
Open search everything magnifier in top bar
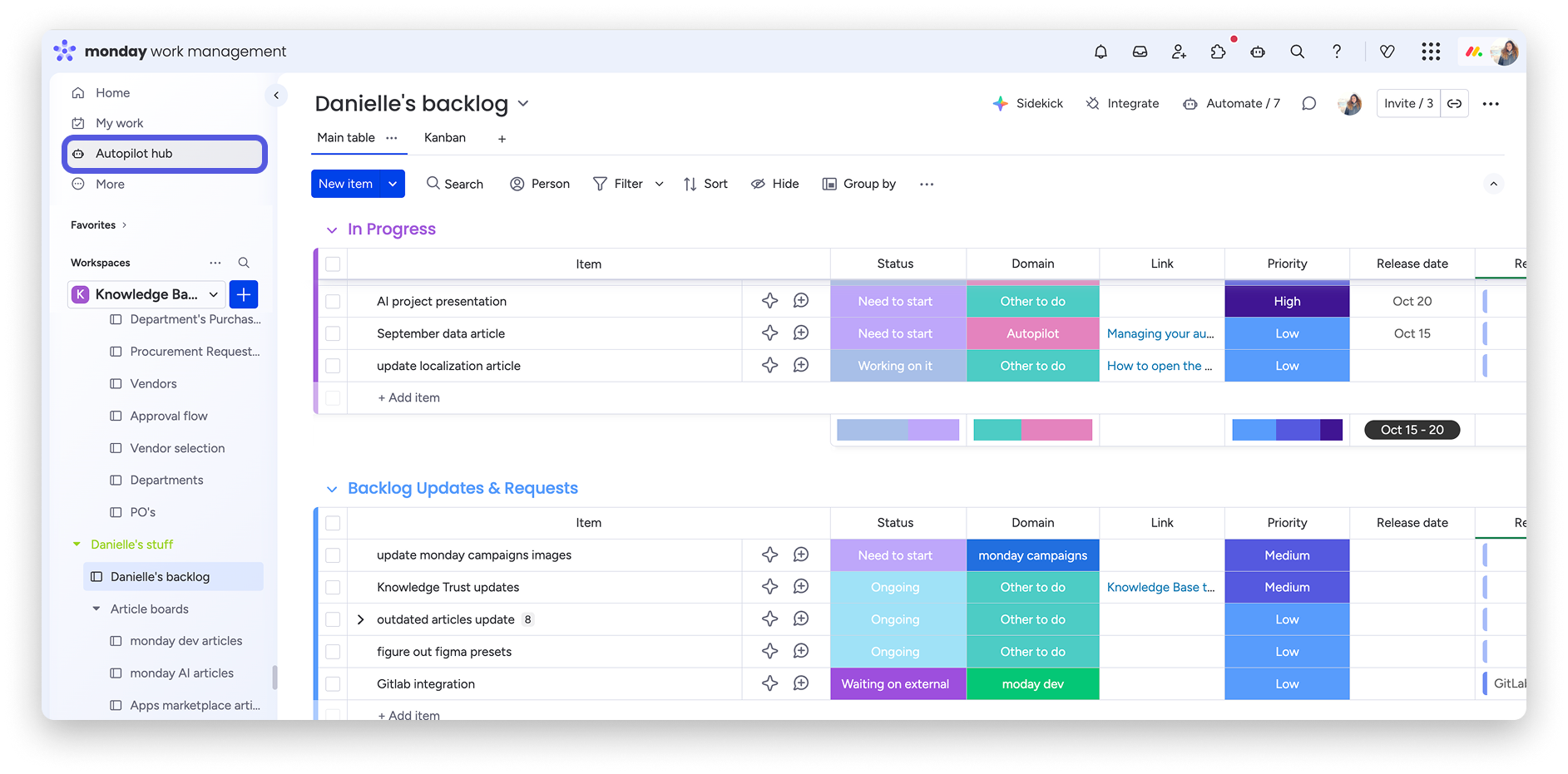(x=1297, y=52)
